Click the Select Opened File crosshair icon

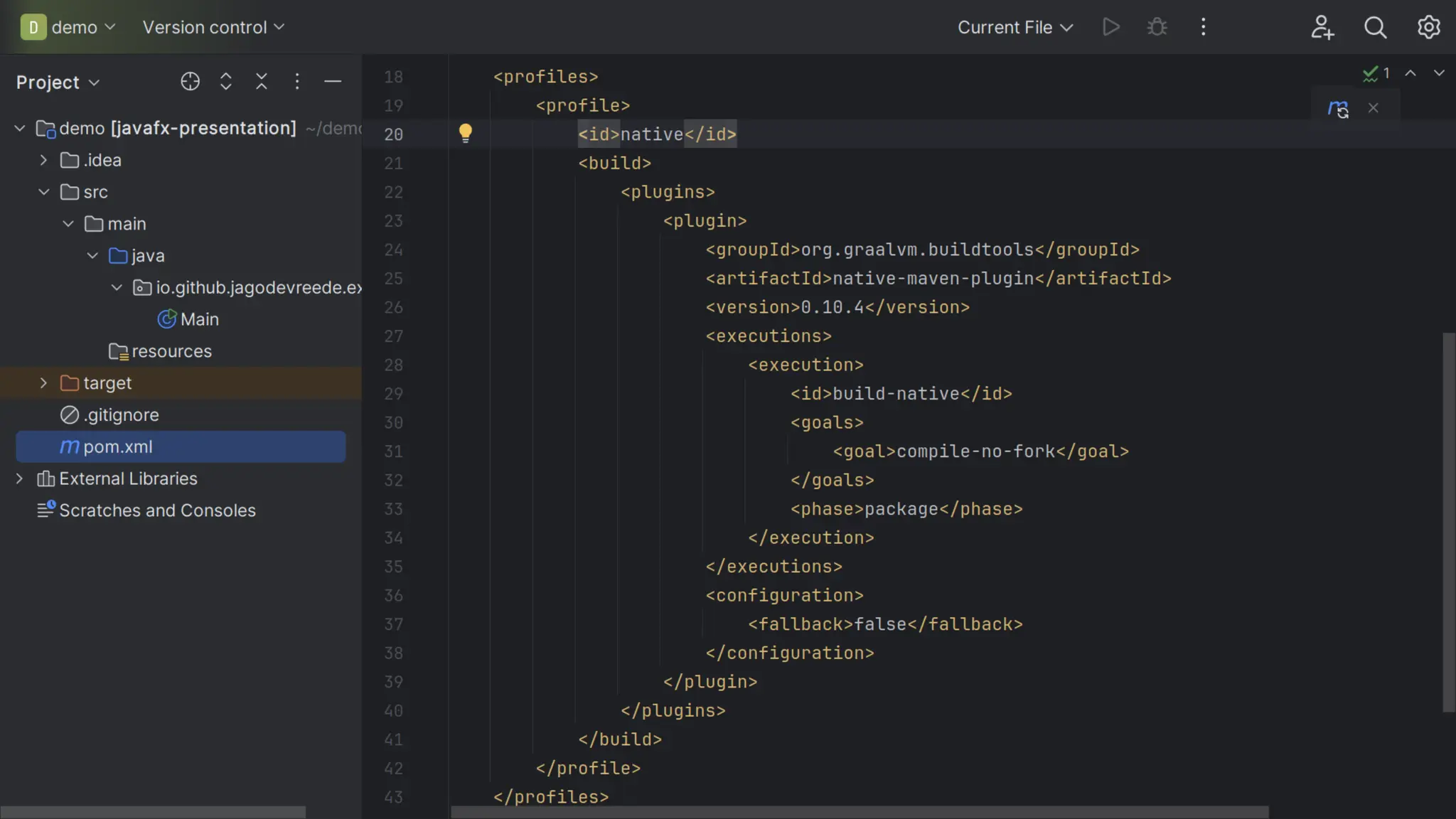click(190, 82)
